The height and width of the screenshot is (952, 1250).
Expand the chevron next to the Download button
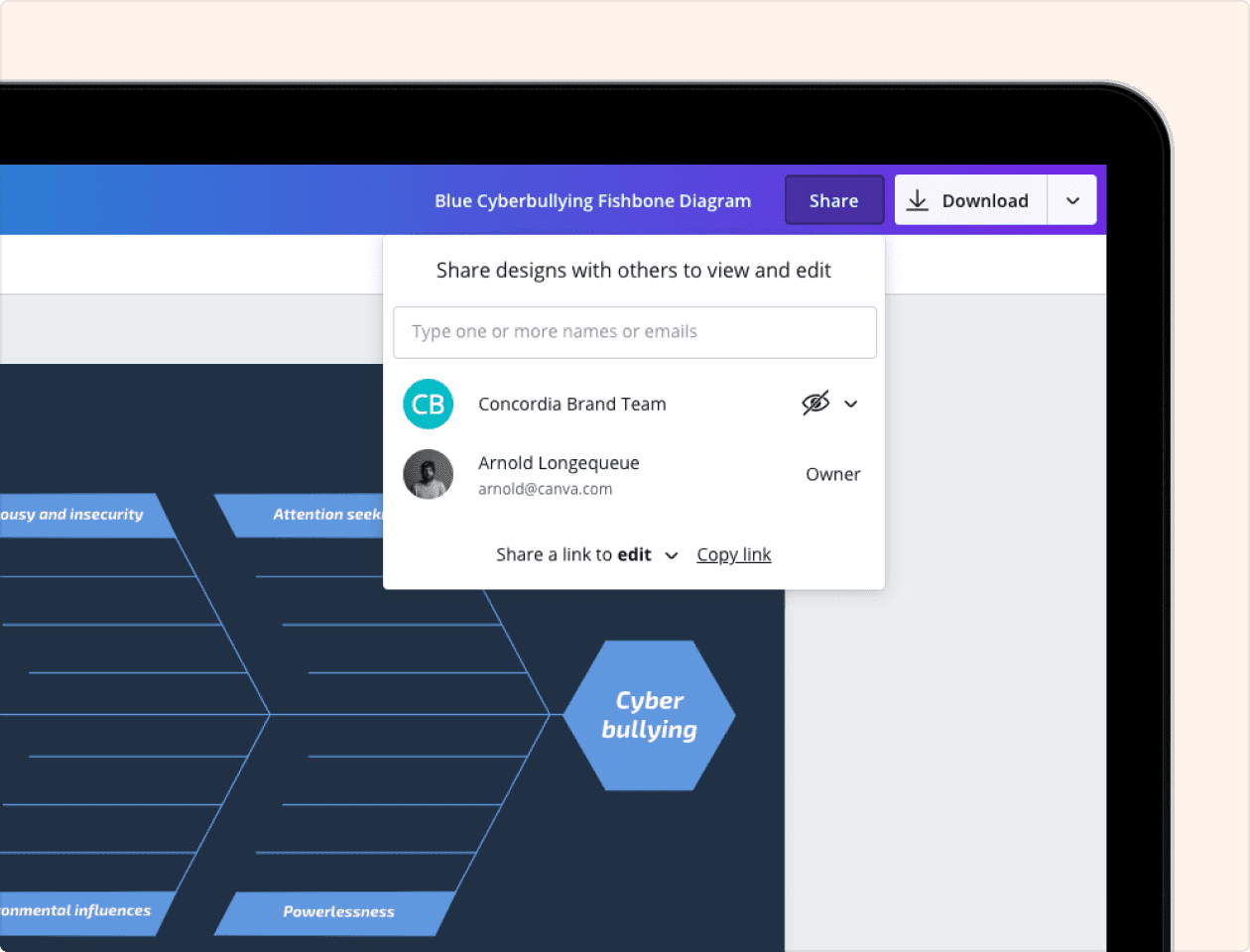(1072, 200)
